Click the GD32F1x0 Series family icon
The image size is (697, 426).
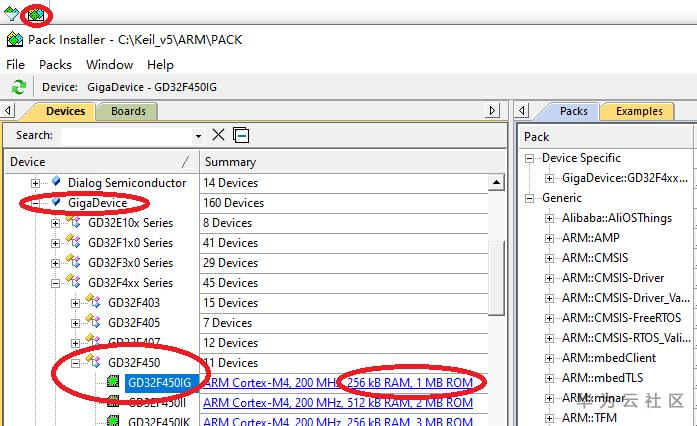(73, 241)
